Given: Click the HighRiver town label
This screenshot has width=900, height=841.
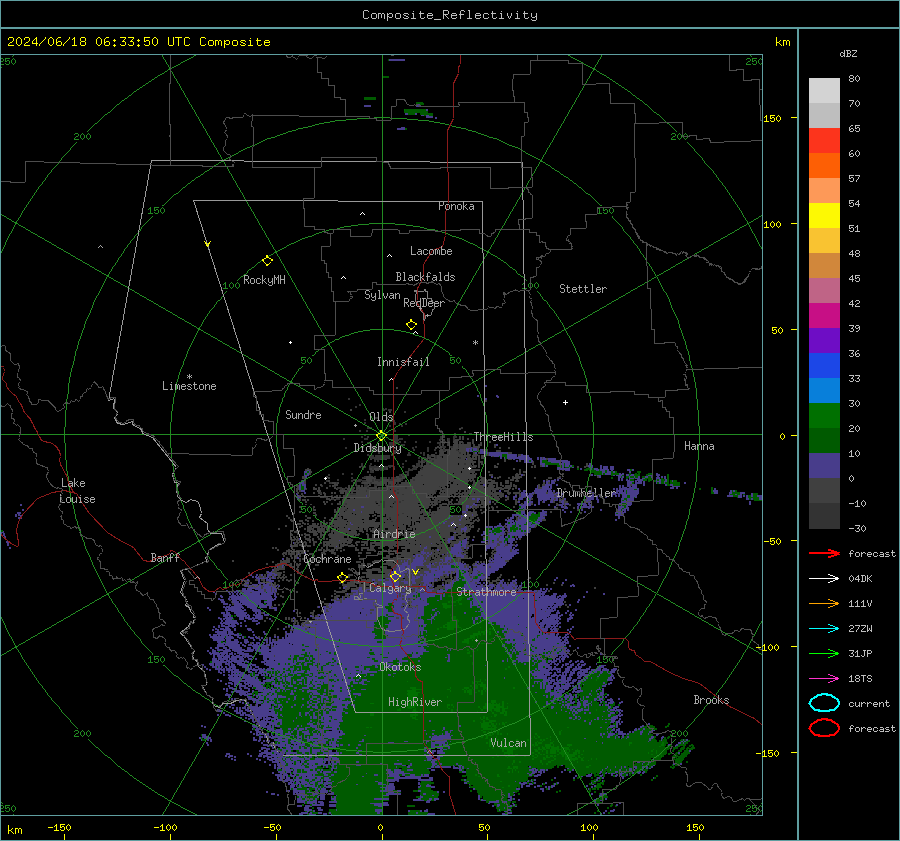Looking at the screenshot, I should pyautogui.click(x=415, y=702).
